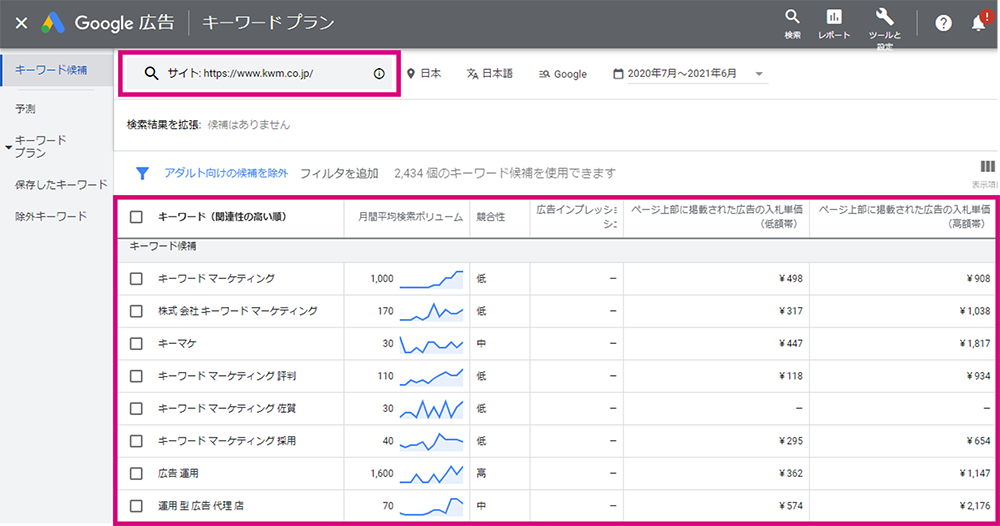Click the 2020年7月～2021年6月 date range
The image size is (1000, 526).
coord(682,74)
